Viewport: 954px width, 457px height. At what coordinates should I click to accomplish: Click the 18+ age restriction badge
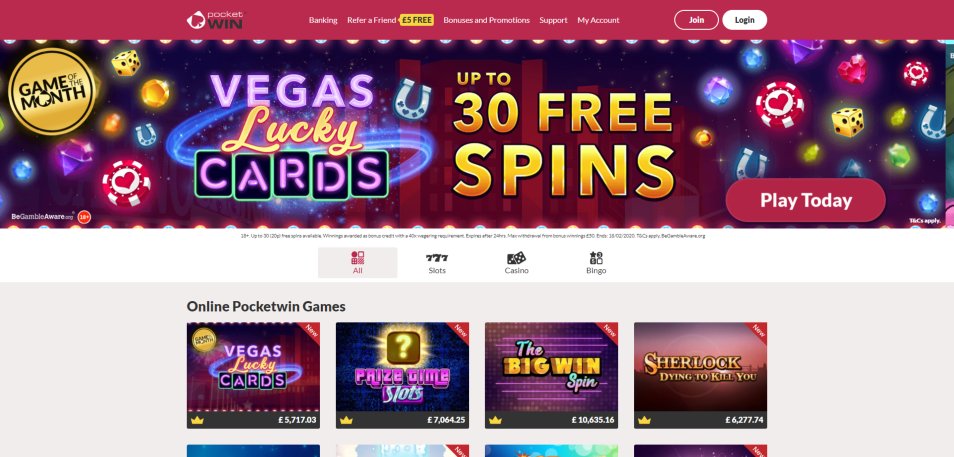[x=84, y=217]
